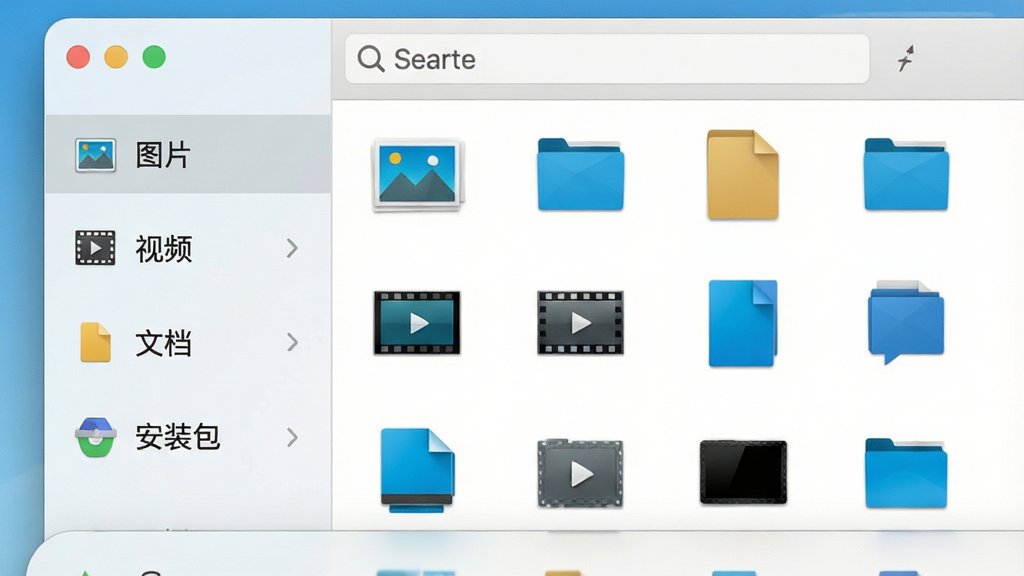This screenshot has height=576, width=1024.
Task: Select 图片 in the sidebar
Action: pos(188,155)
